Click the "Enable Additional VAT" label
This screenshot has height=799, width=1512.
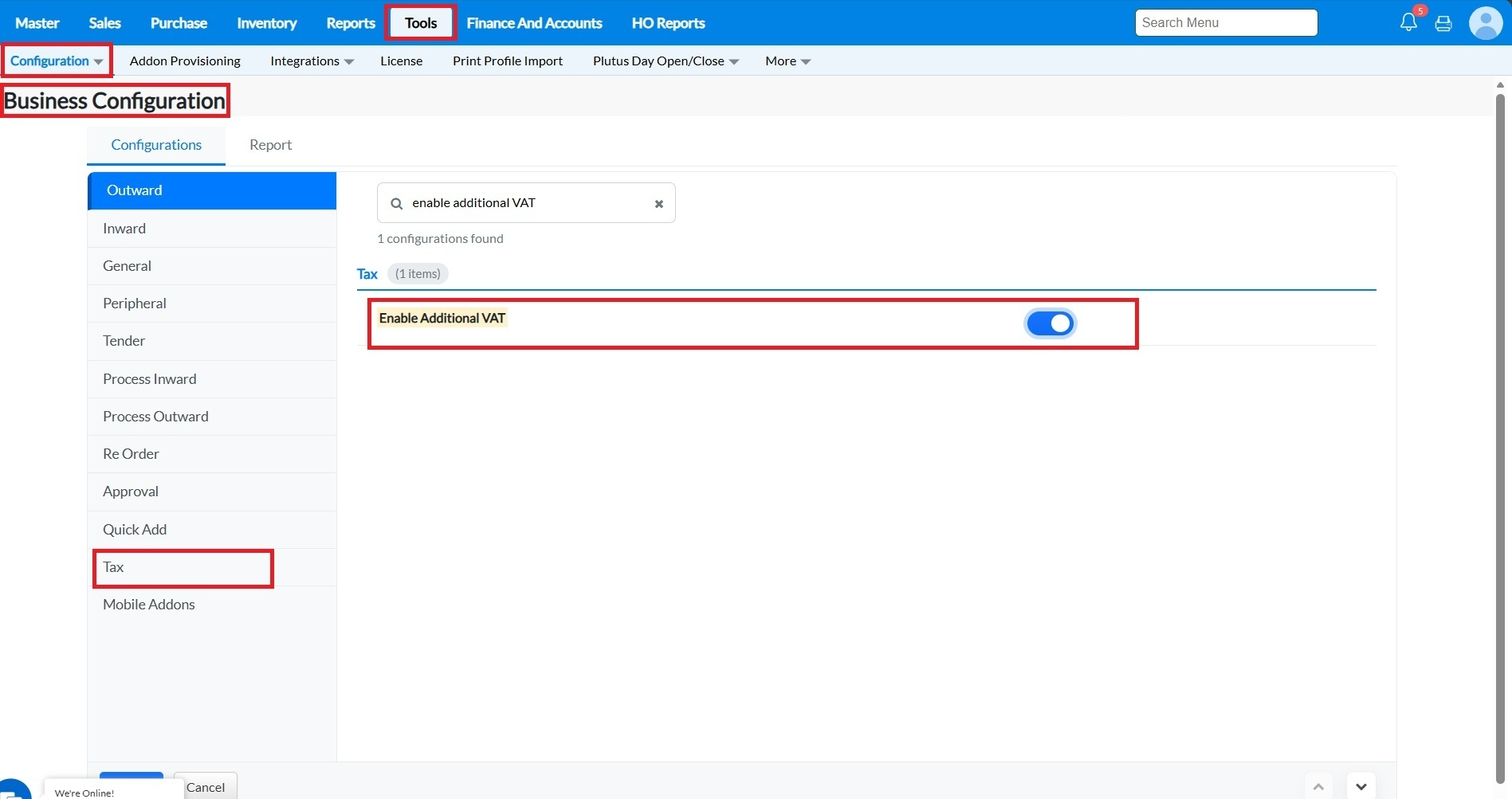click(x=442, y=319)
